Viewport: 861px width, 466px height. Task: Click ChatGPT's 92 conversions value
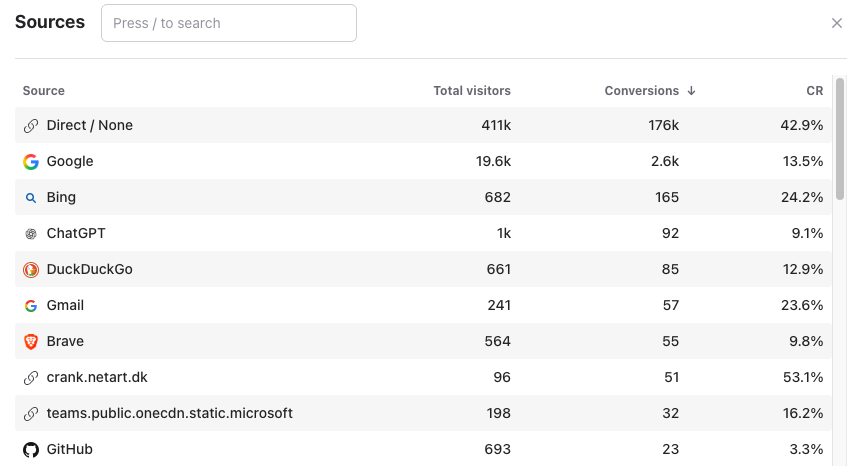(670, 233)
